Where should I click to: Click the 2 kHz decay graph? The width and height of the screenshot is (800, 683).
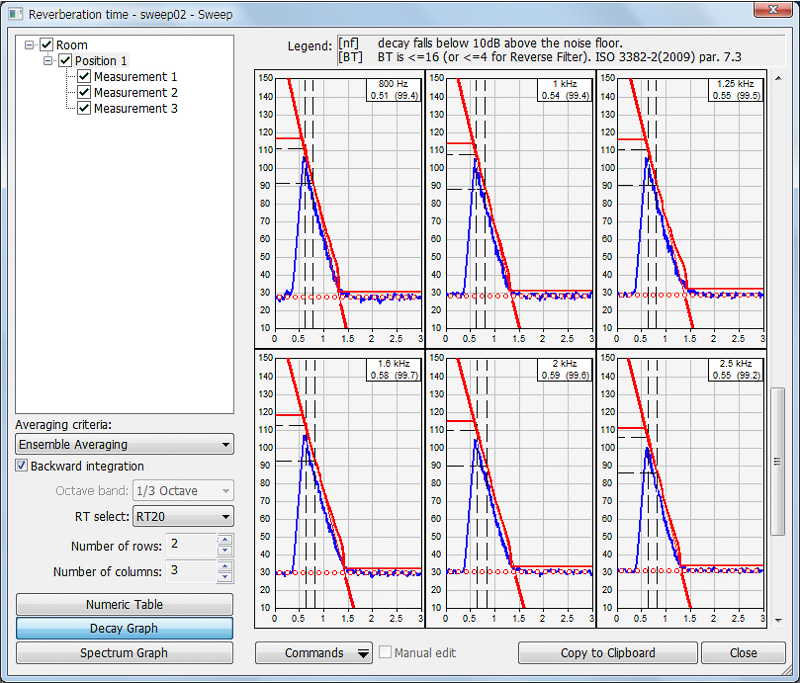tap(510, 489)
